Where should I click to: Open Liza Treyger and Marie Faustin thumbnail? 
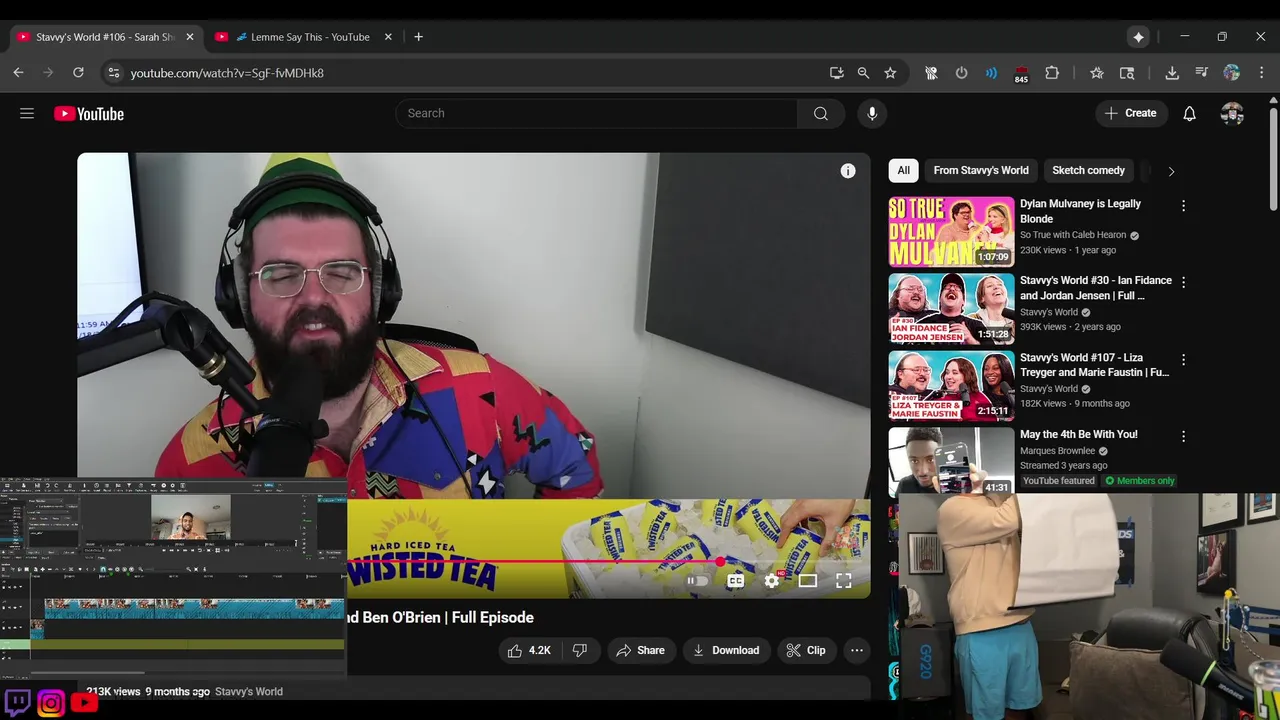tap(951, 386)
